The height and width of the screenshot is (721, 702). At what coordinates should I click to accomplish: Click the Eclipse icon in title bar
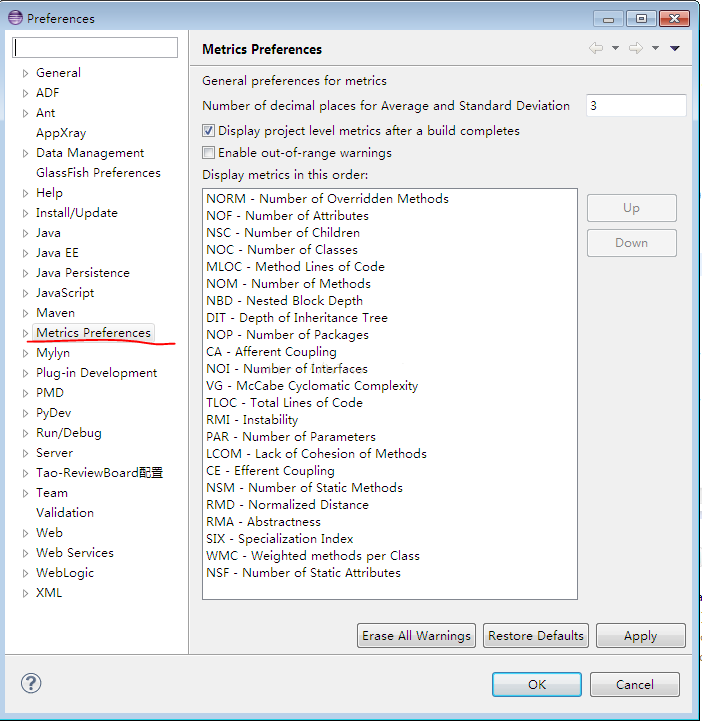pos(15,18)
